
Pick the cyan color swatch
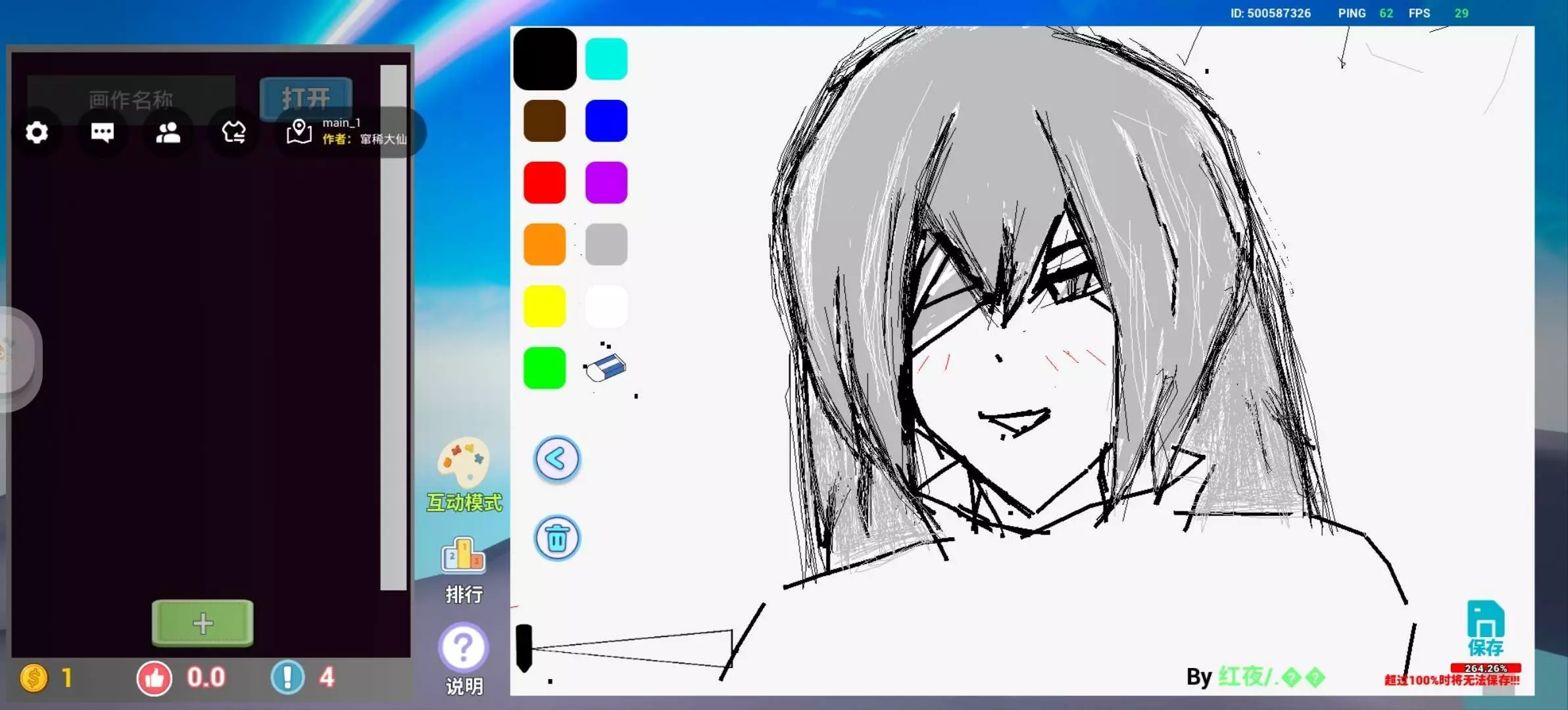click(x=606, y=59)
